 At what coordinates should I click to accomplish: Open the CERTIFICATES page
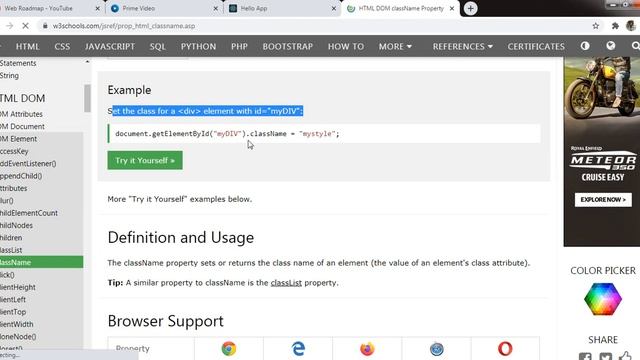(x=536, y=47)
